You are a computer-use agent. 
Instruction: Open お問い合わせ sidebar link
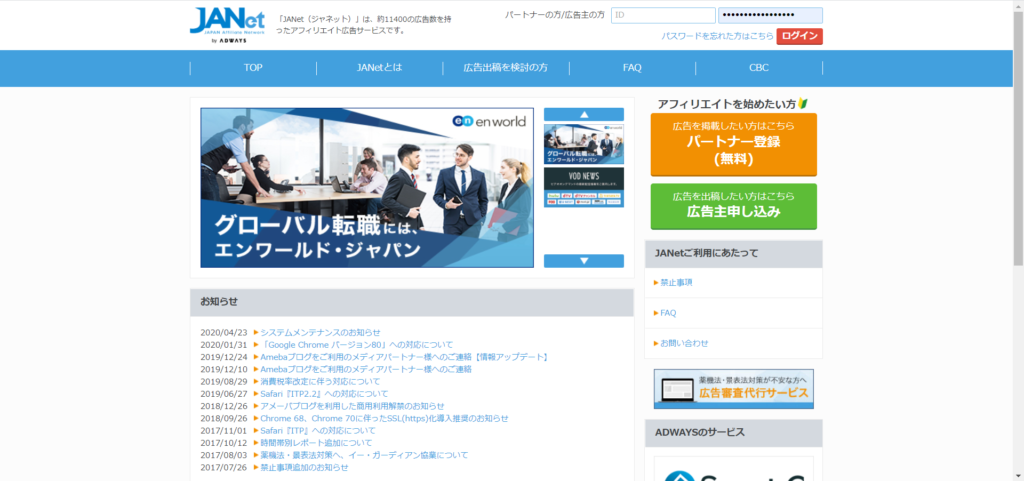[x=684, y=343]
